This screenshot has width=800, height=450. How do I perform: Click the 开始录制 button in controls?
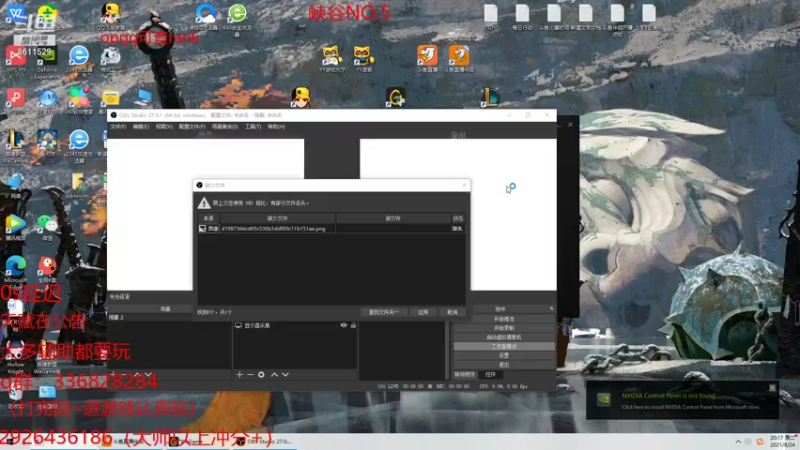[x=504, y=328]
